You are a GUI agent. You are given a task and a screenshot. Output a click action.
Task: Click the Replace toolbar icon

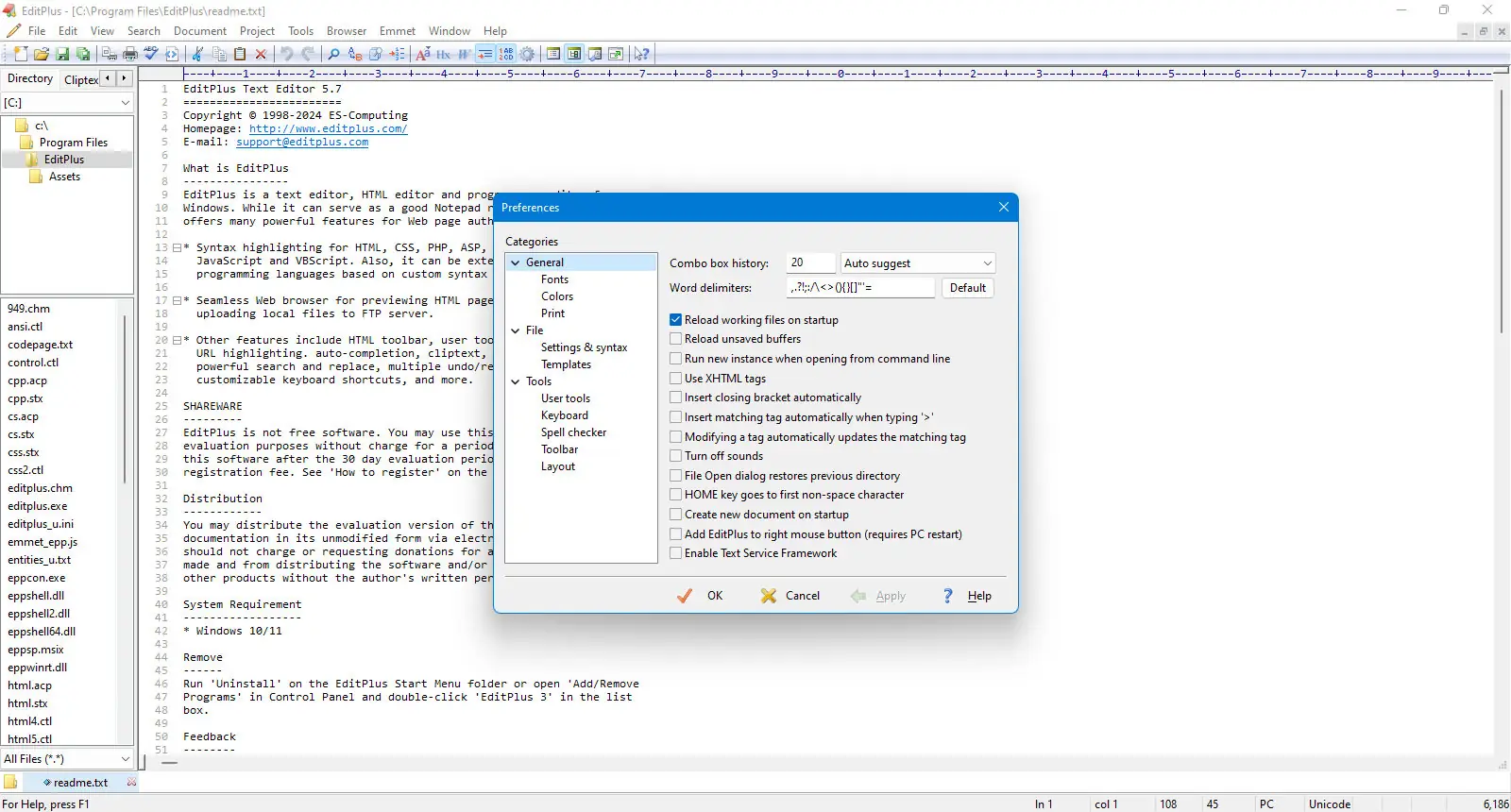click(355, 54)
